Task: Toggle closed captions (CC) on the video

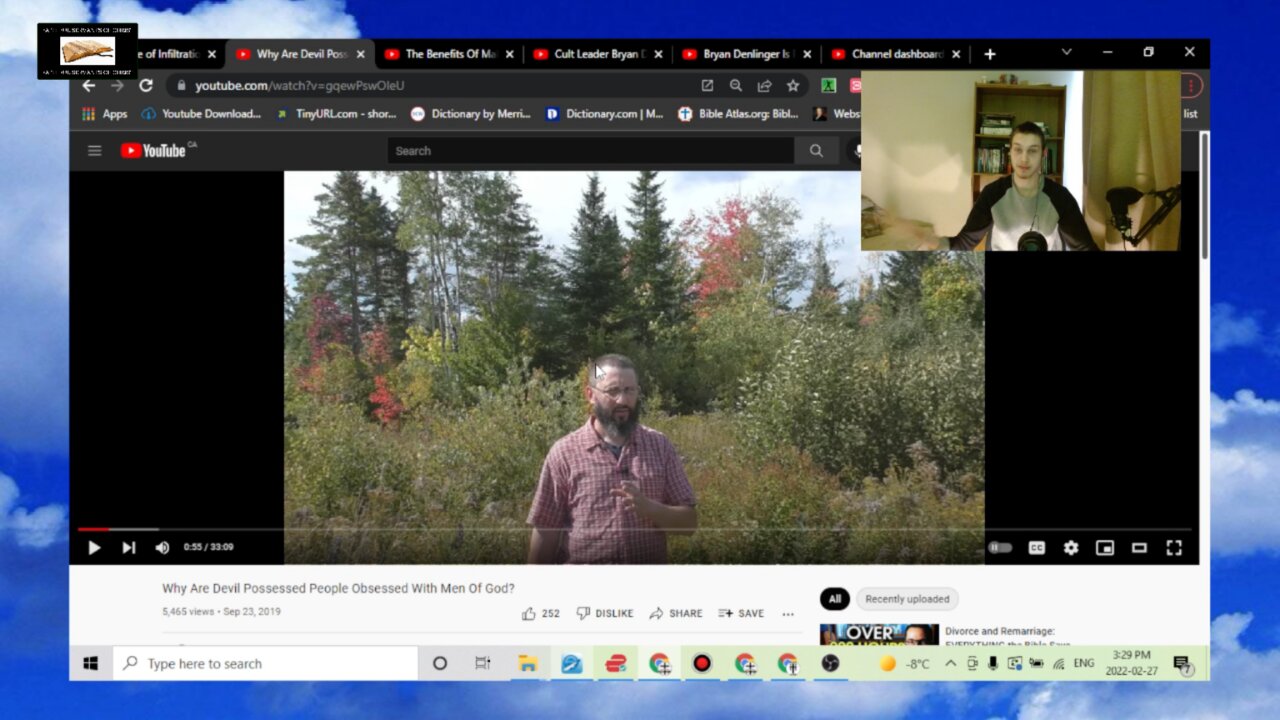Action: tap(1037, 547)
